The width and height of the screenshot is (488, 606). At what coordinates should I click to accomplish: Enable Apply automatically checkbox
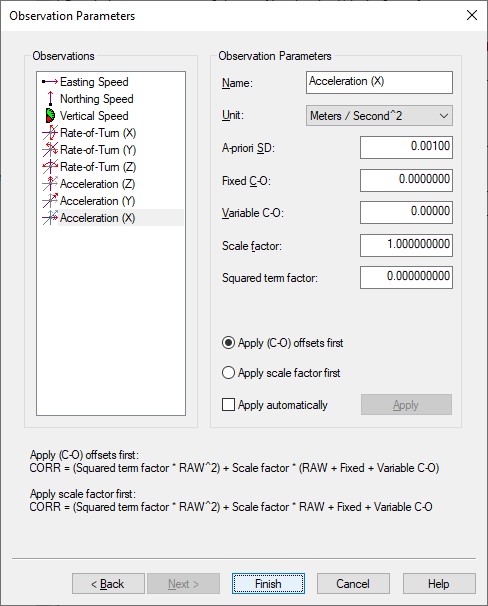pos(228,405)
